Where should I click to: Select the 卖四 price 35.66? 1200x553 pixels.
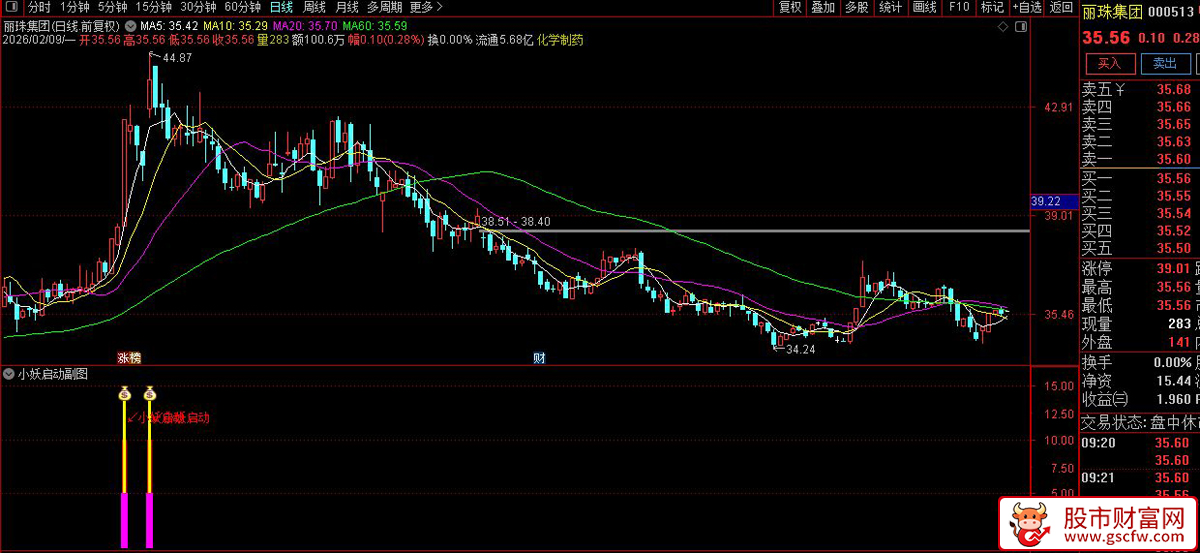click(x=1174, y=107)
